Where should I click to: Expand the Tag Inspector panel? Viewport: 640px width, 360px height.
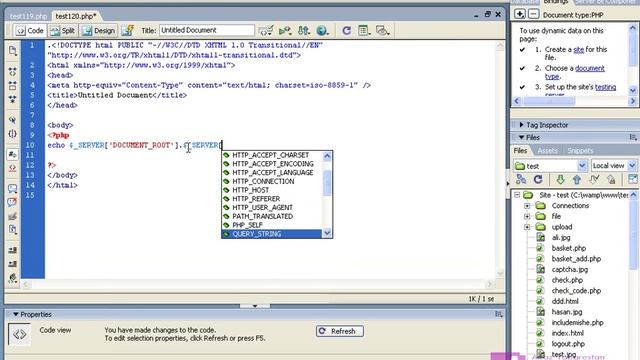521,125
